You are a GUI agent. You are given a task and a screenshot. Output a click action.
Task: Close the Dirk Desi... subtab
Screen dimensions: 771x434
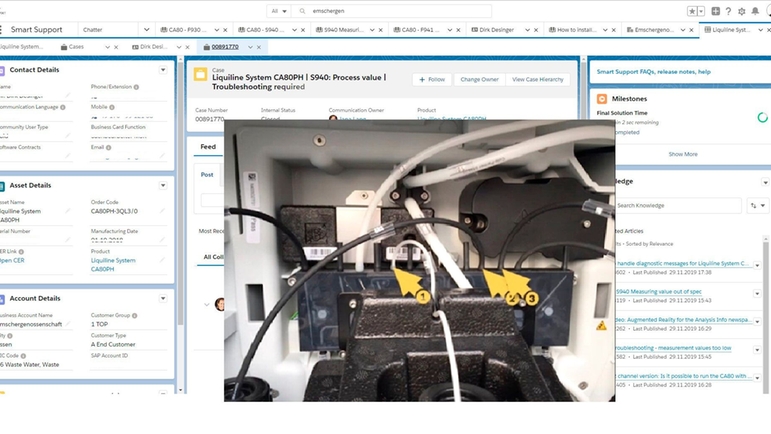(x=187, y=47)
